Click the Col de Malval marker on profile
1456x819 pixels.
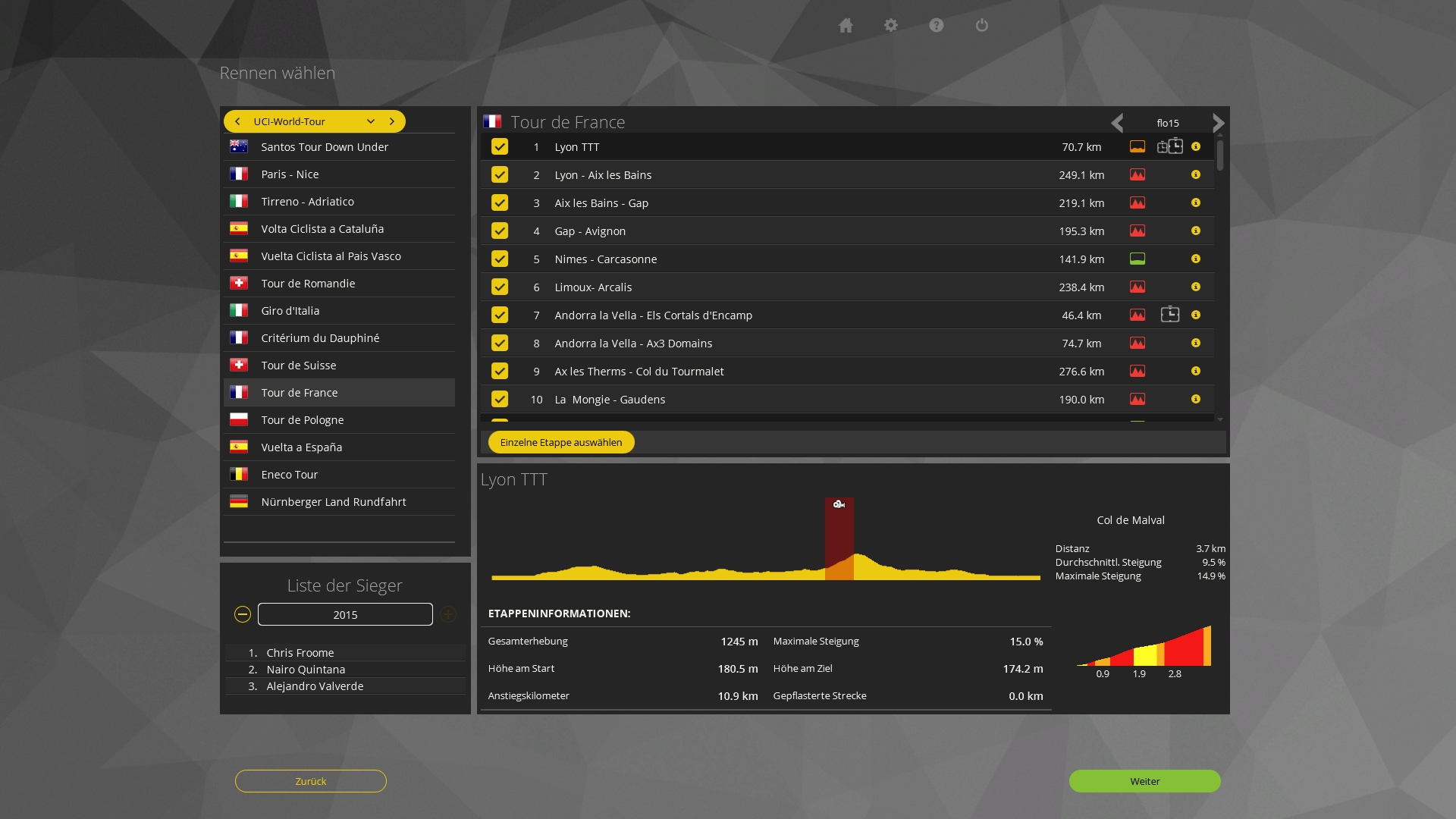[839, 504]
